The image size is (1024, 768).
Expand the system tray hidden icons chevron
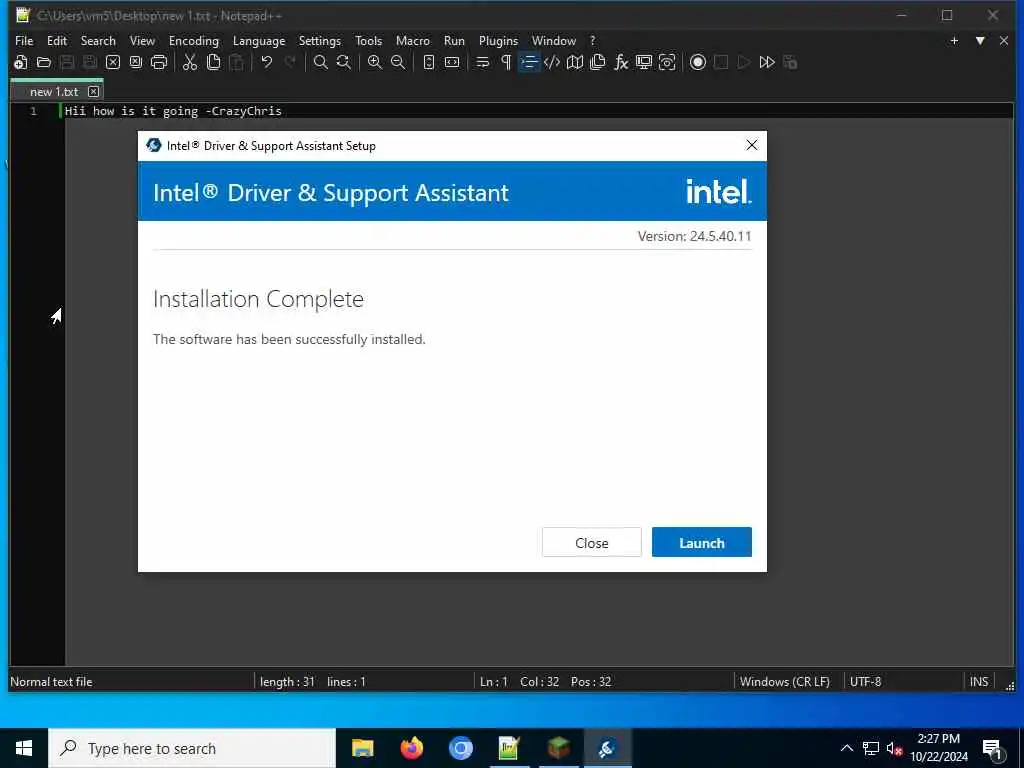point(846,748)
